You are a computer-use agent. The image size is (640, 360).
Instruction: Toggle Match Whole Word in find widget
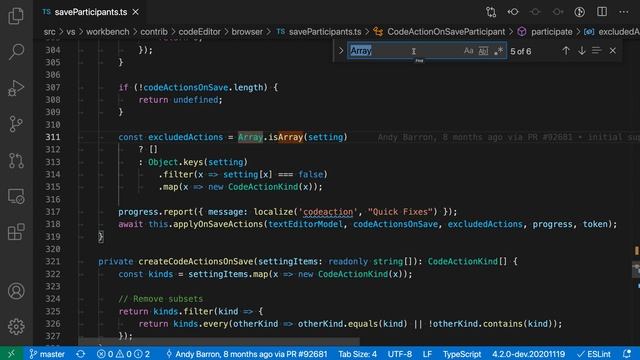click(483, 51)
